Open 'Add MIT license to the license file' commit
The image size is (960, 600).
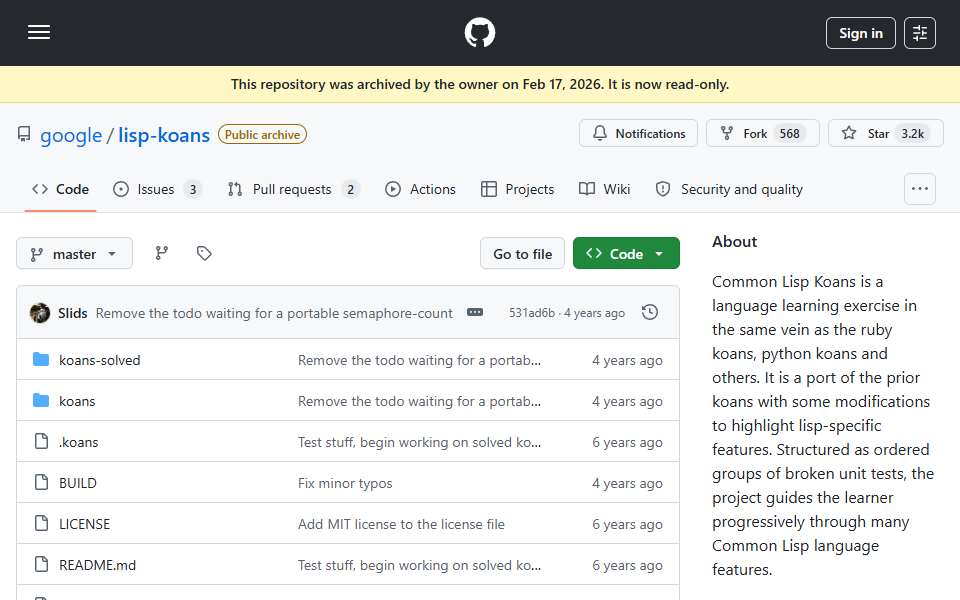[401, 524]
